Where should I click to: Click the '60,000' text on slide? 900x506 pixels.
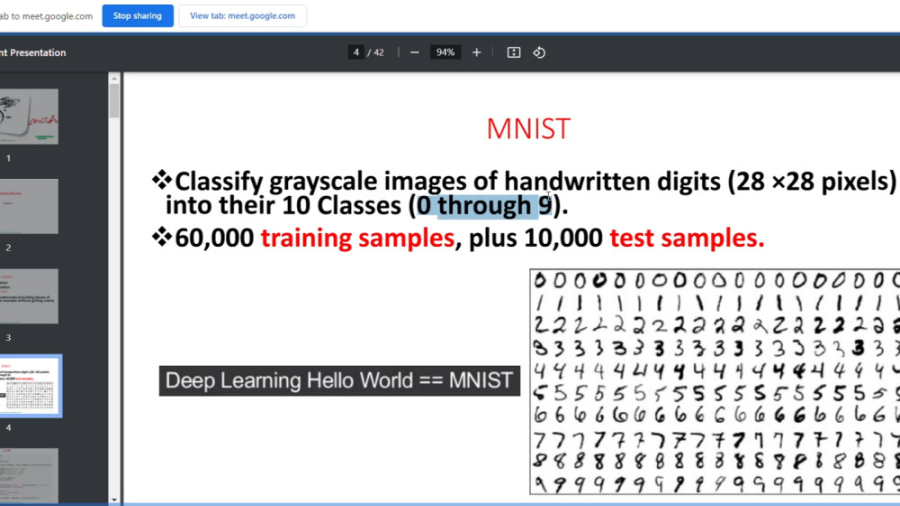coord(214,238)
